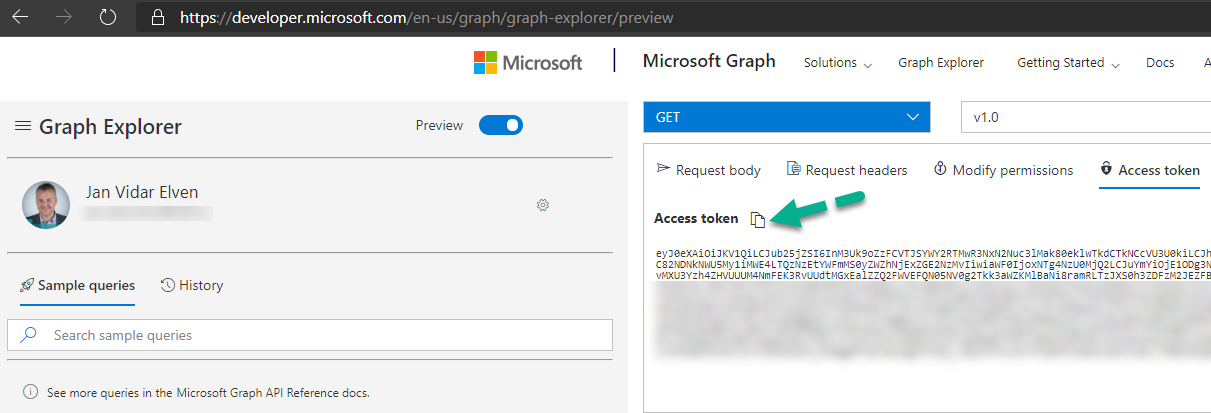Open the Request headers tab

(847, 170)
